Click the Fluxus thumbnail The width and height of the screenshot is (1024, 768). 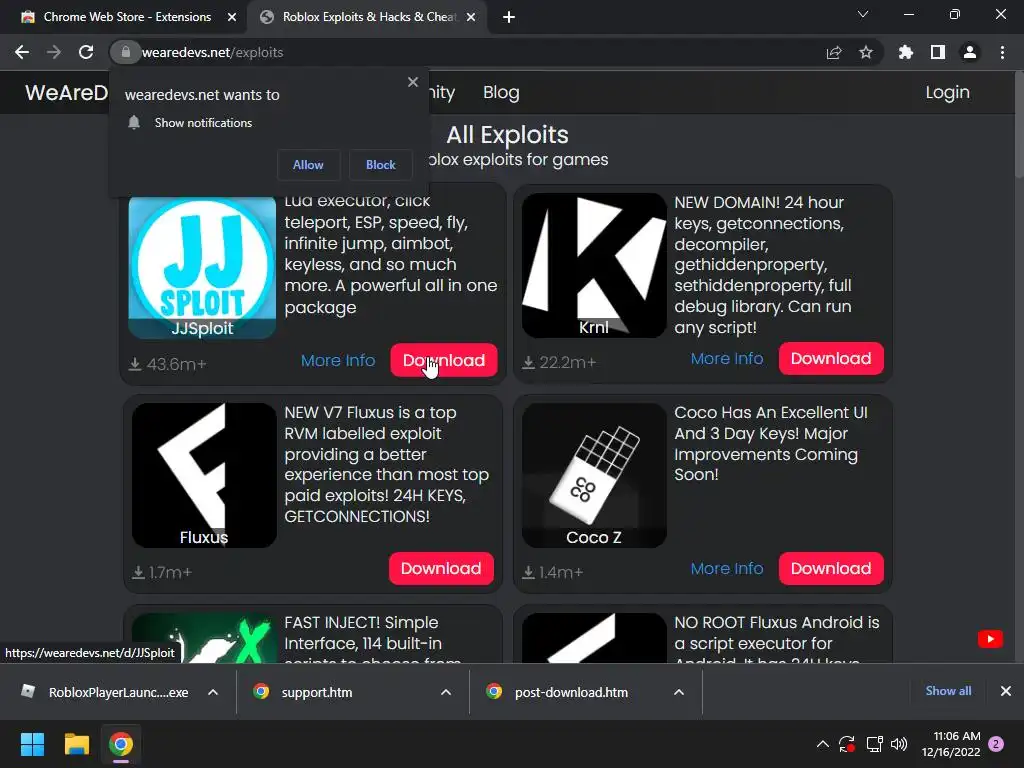tap(204, 475)
